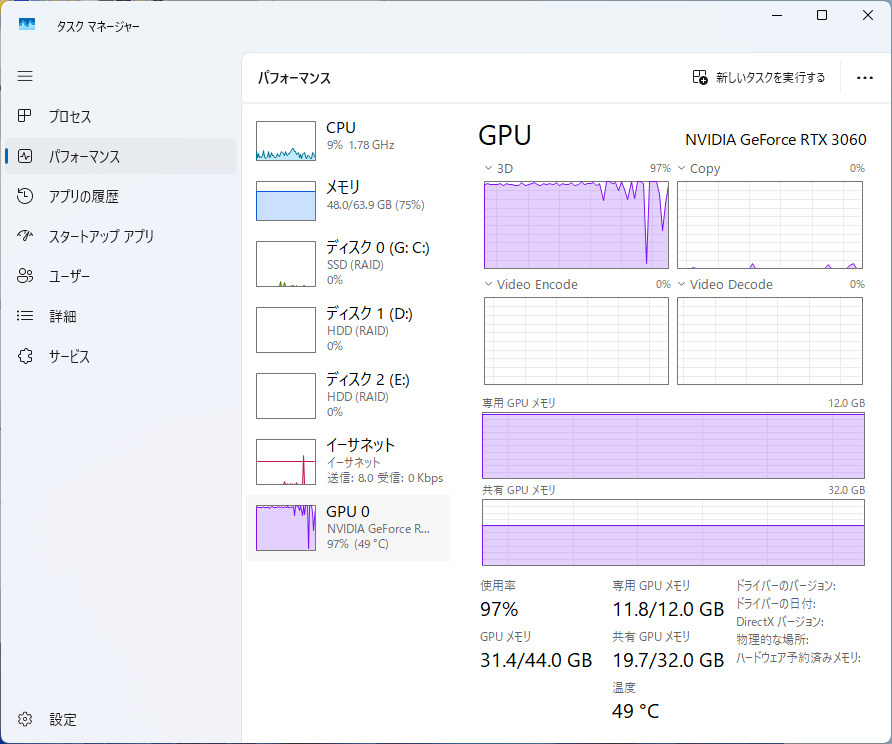Click the Users (ユーザー) people icon
892x744 pixels.
click(x=24, y=276)
